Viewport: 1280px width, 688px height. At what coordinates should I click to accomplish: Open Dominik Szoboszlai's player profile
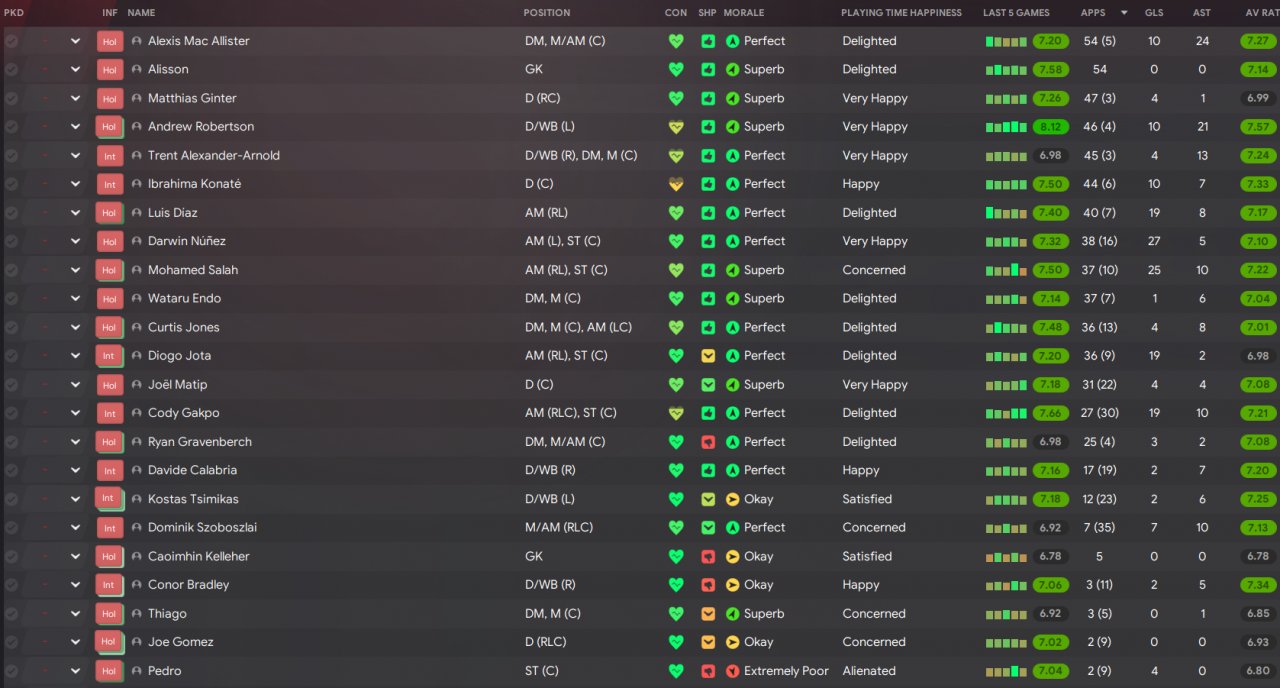pos(202,528)
